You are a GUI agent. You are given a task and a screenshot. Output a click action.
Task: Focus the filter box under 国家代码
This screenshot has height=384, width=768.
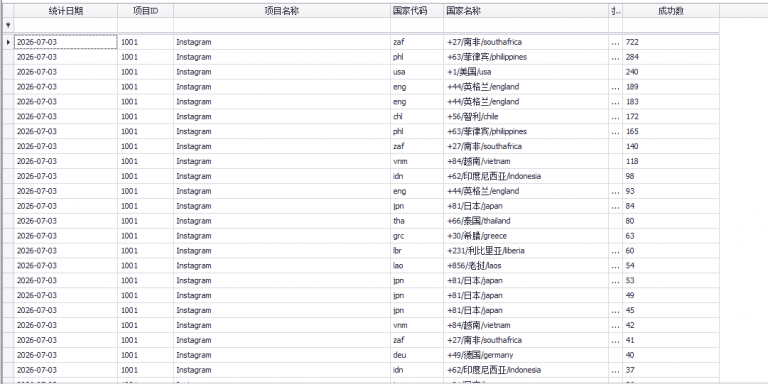417,25
